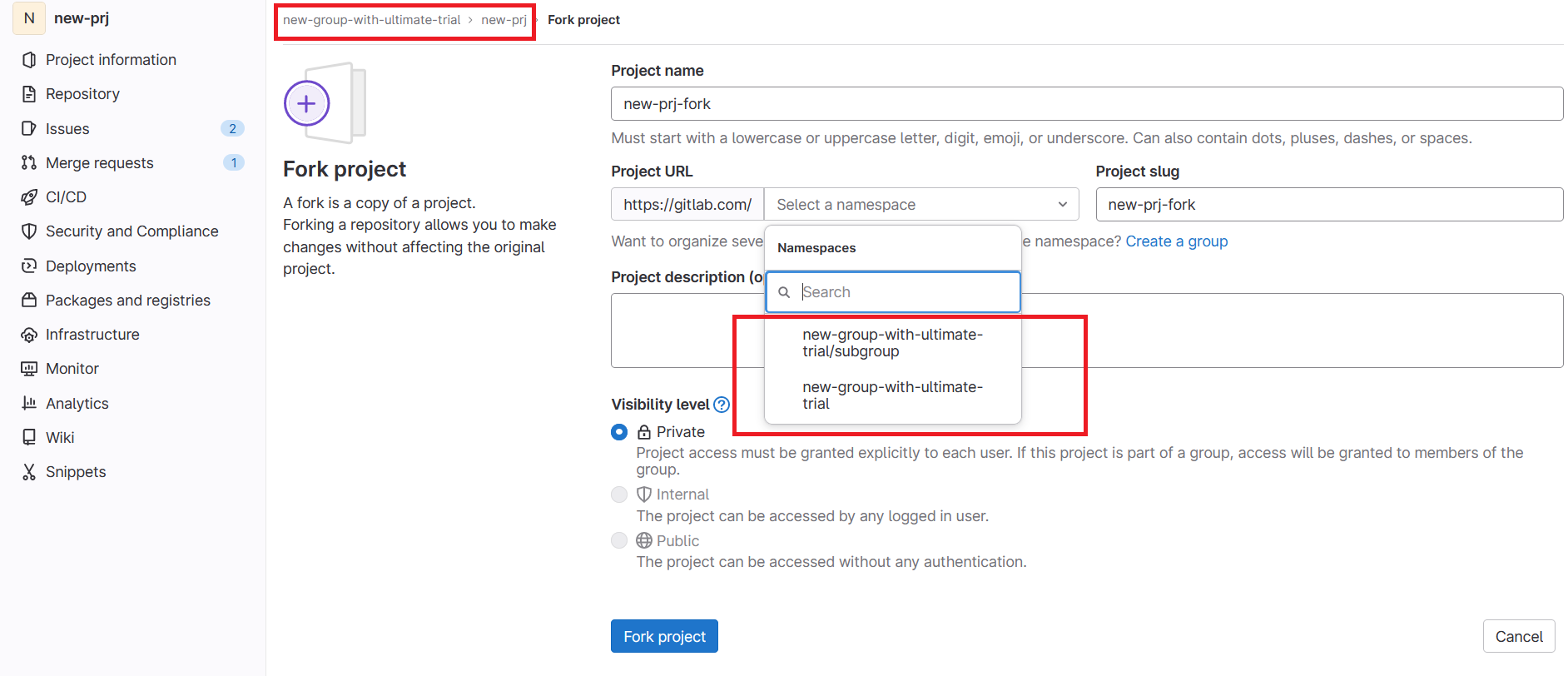Click the Monitor icon in sidebar
Image resolution: width=1568 pixels, height=676 pixels.
pos(29,369)
